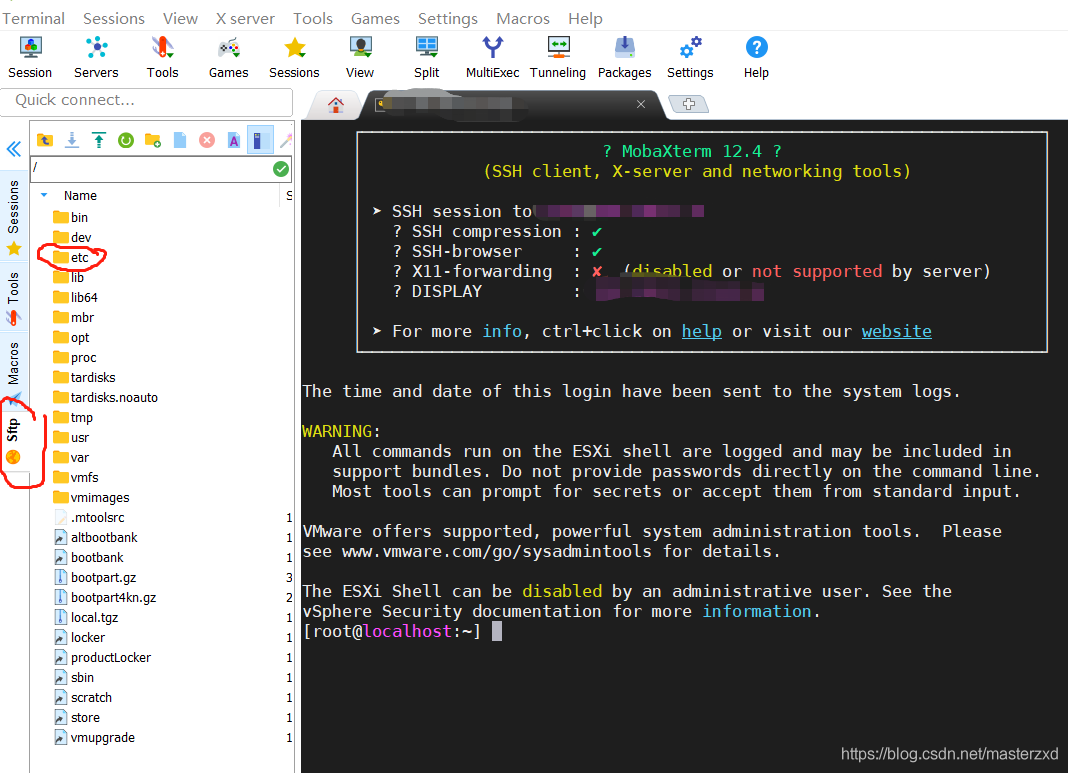Switch to the Sftp sidebar tab
The height and width of the screenshot is (773, 1068).
[14, 441]
